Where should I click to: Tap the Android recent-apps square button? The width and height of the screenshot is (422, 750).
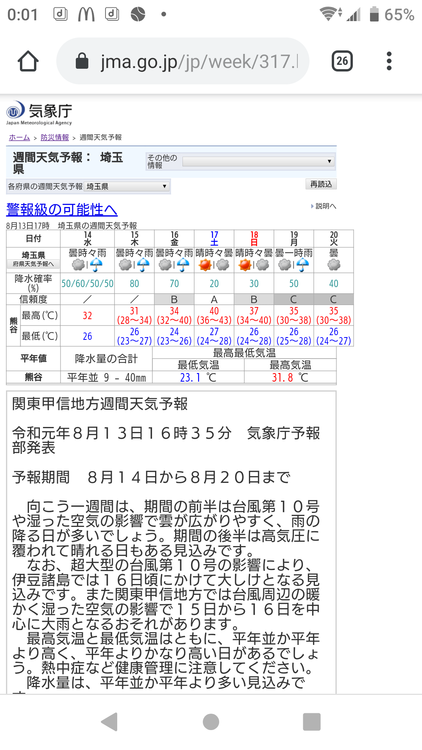[311, 721]
